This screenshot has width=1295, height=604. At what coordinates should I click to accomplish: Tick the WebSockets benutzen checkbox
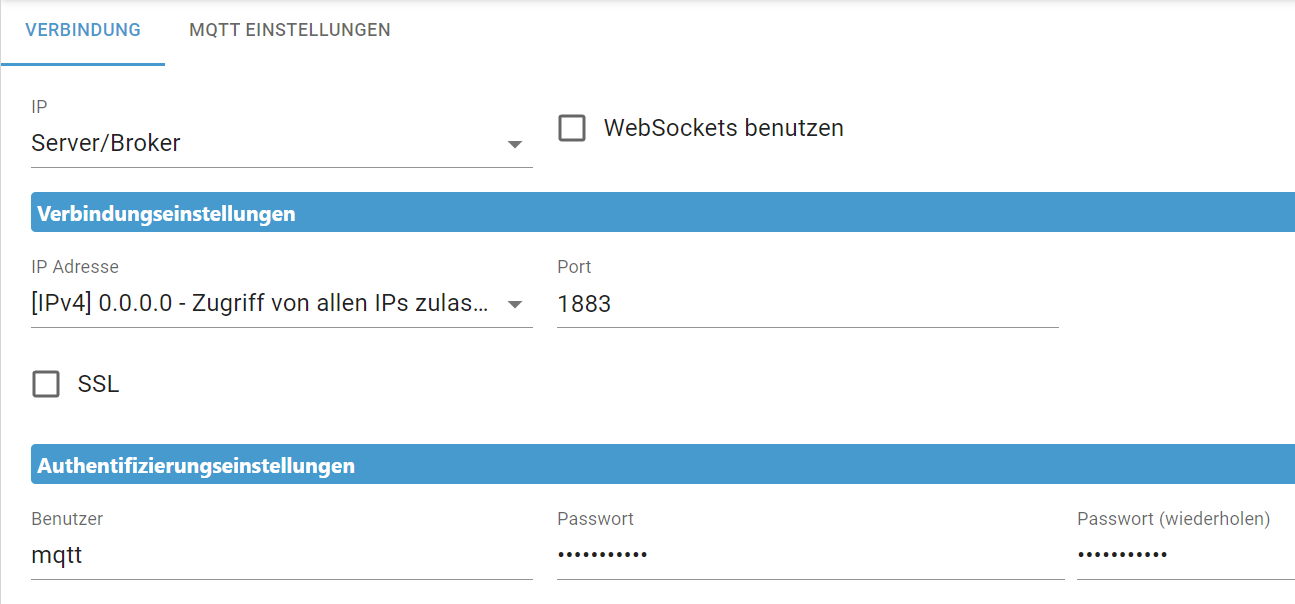point(572,129)
